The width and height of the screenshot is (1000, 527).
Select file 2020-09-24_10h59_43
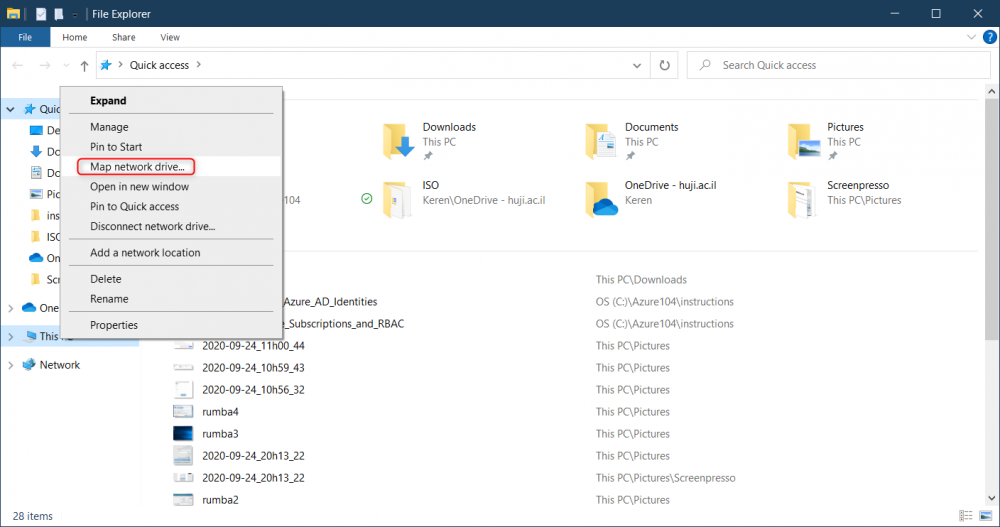(253, 367)
